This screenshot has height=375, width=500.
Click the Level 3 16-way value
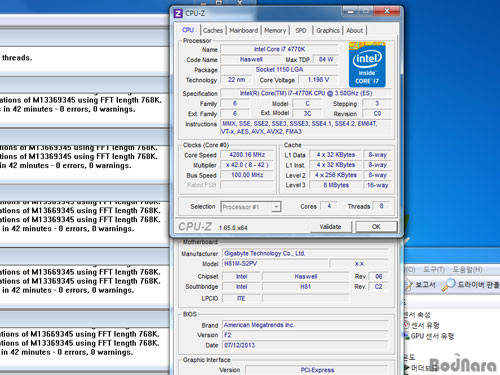[x=378, y=185]
